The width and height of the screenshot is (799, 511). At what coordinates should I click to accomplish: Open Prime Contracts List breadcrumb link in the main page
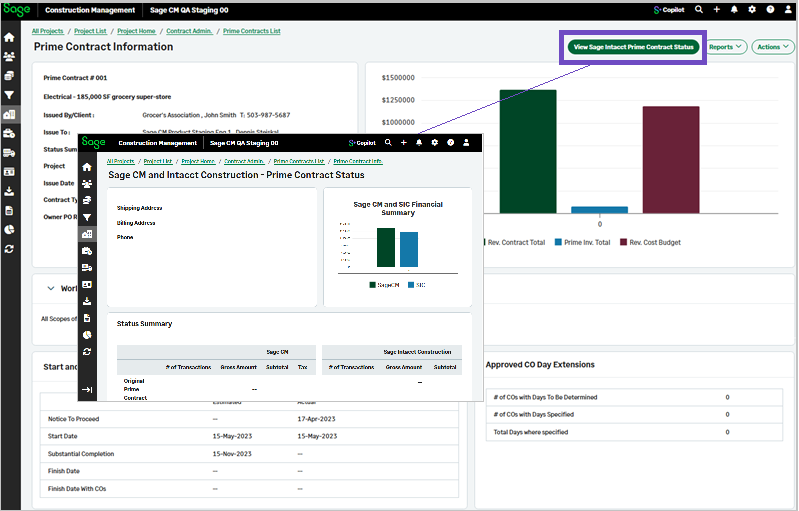pyautogui.click(x=251, y=31)
